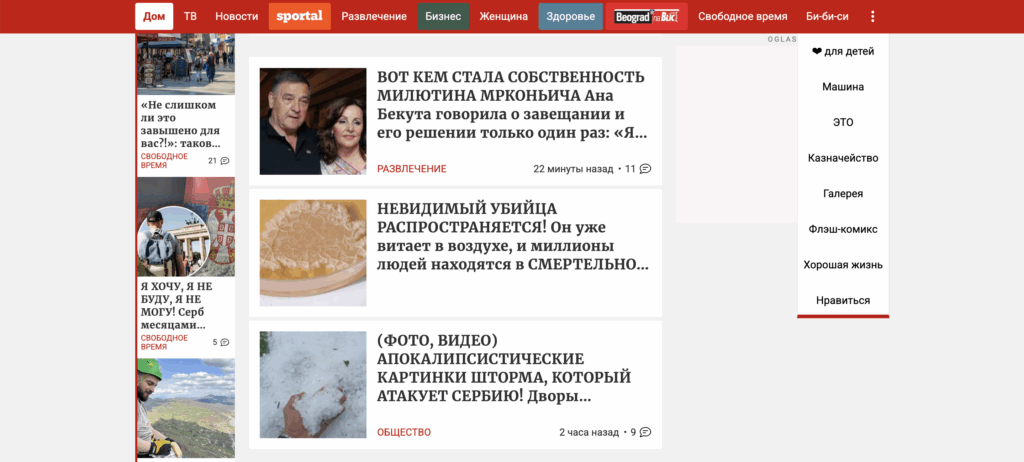This screenshot has height=462, width=1024.
Task: Click the sportal logo tab
Action: point(300,16)
